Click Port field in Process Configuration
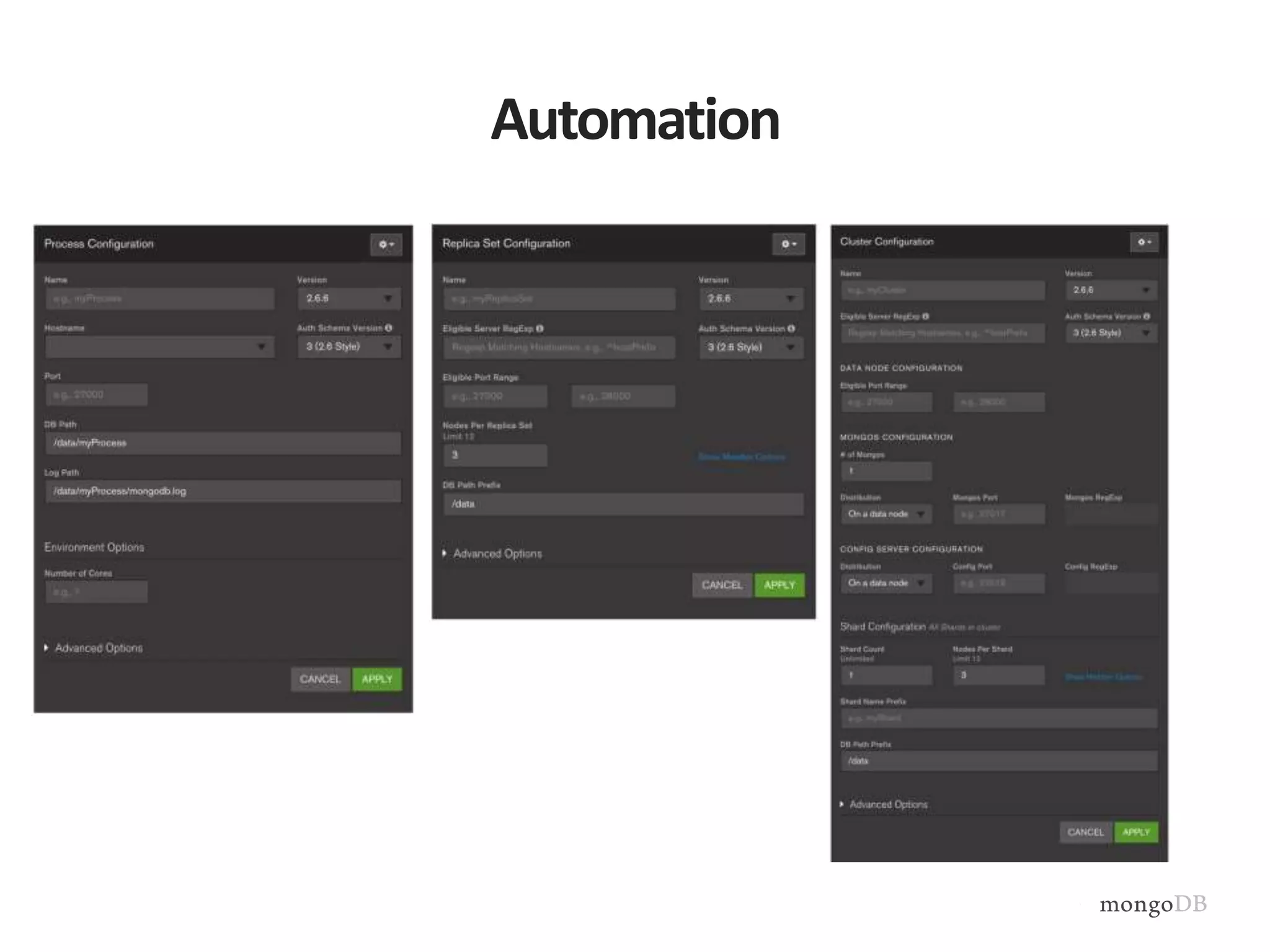Screen dimensions: 1270x952 pyautogui.click(x=96, y=395)
